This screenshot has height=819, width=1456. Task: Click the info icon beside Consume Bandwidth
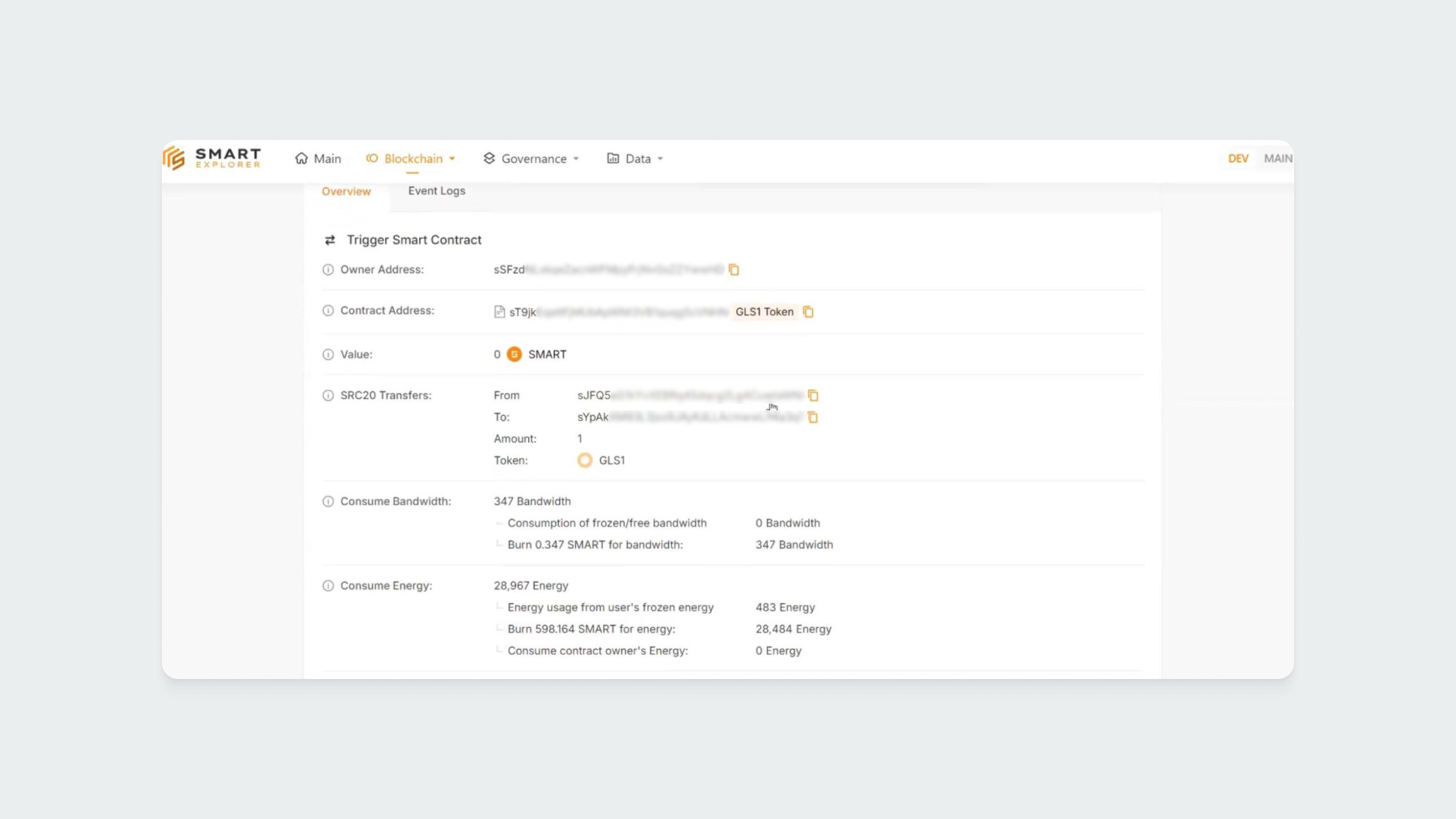[x=328, y=502]
